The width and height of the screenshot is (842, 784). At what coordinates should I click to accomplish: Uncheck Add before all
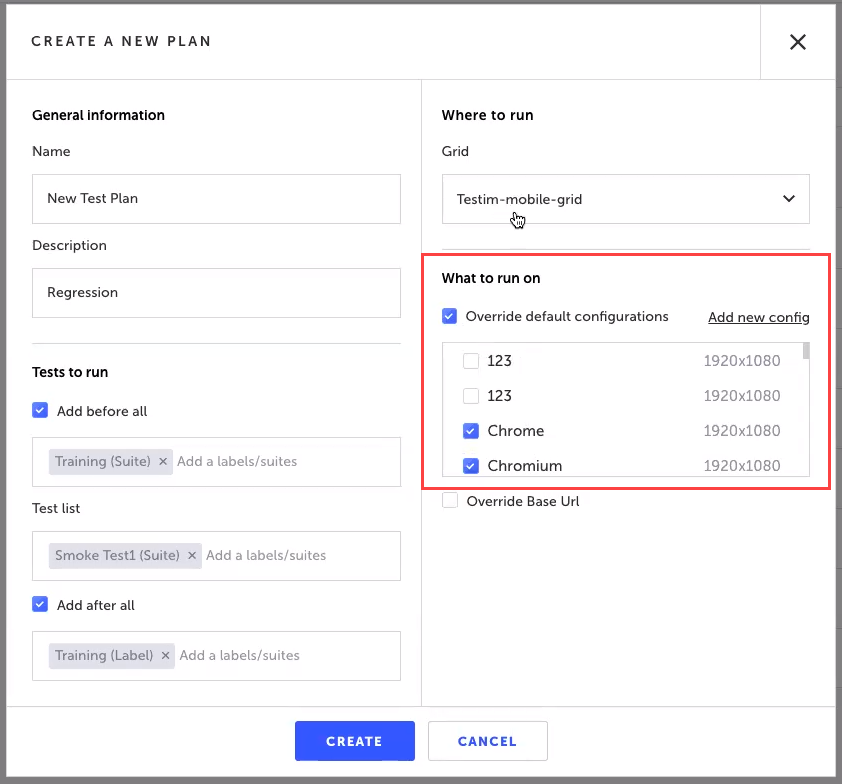(39, 410)
